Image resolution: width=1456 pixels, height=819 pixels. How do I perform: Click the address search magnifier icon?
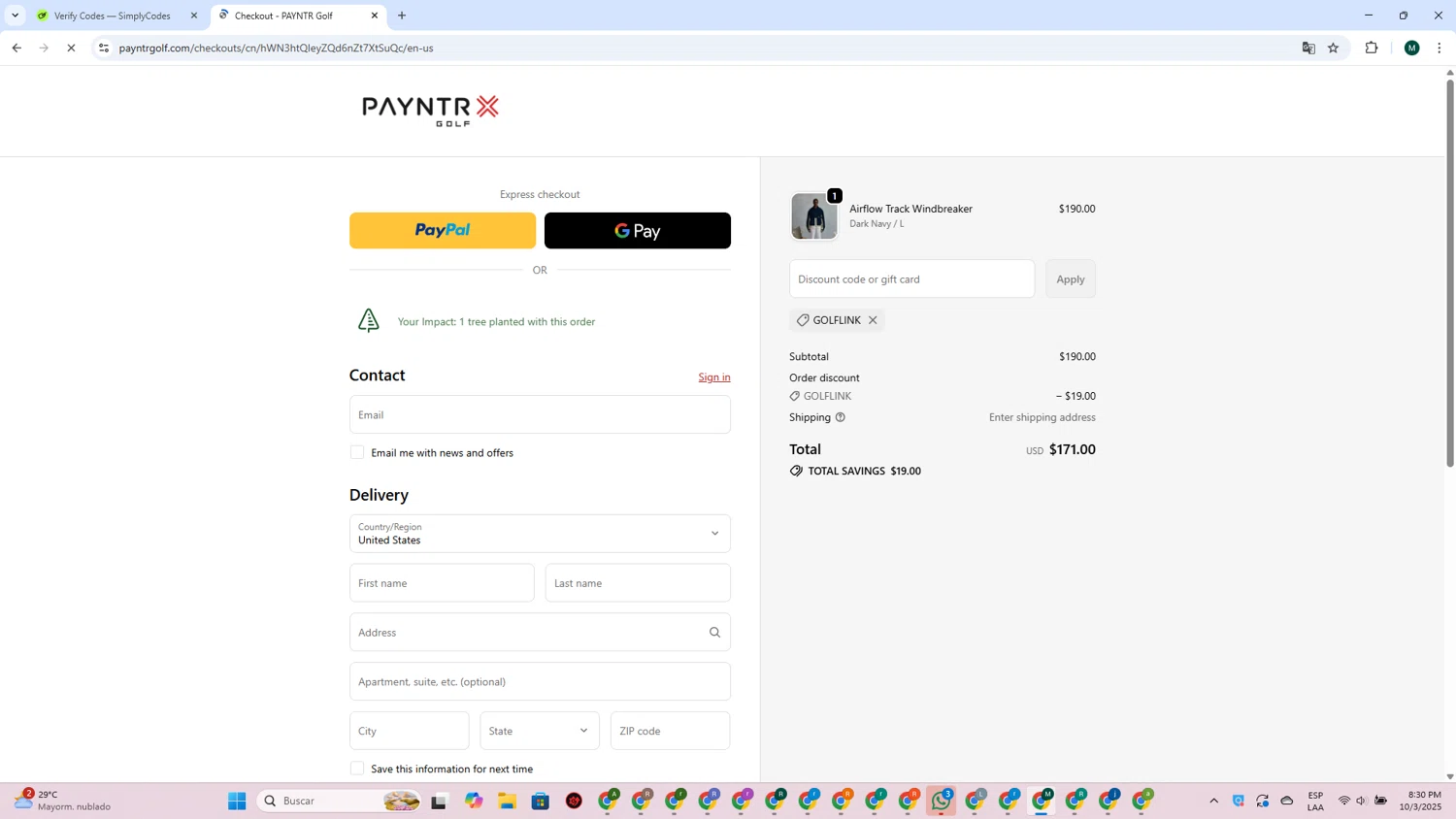click(714, 633)
